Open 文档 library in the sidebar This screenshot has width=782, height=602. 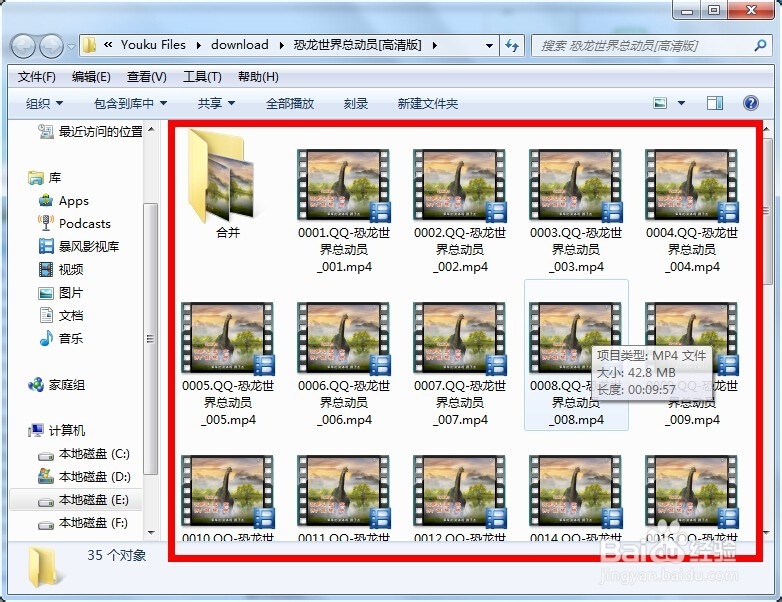coord(61,316)
